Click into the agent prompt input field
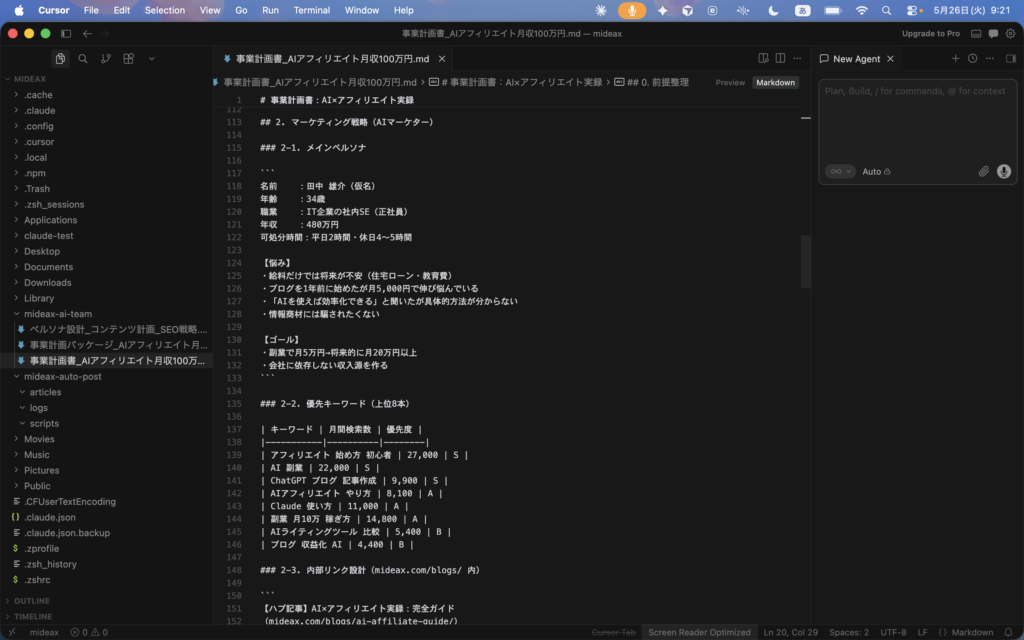 click(x=918, y=121)
